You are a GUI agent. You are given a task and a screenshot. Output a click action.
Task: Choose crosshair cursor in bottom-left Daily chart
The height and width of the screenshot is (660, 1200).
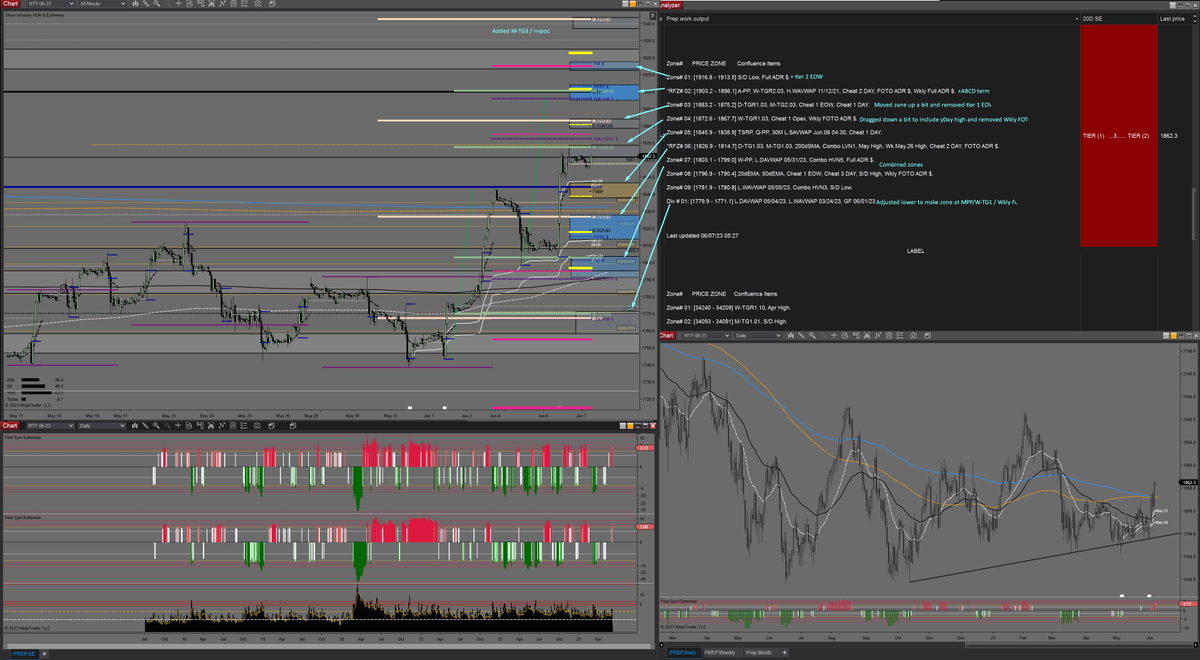click(179, 426)
